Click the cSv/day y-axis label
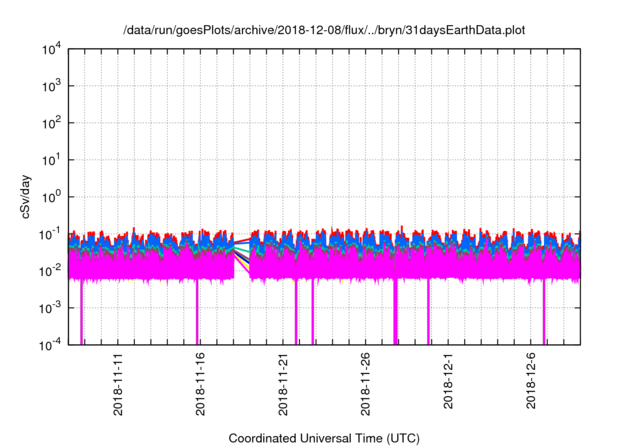 click(26, 197)
